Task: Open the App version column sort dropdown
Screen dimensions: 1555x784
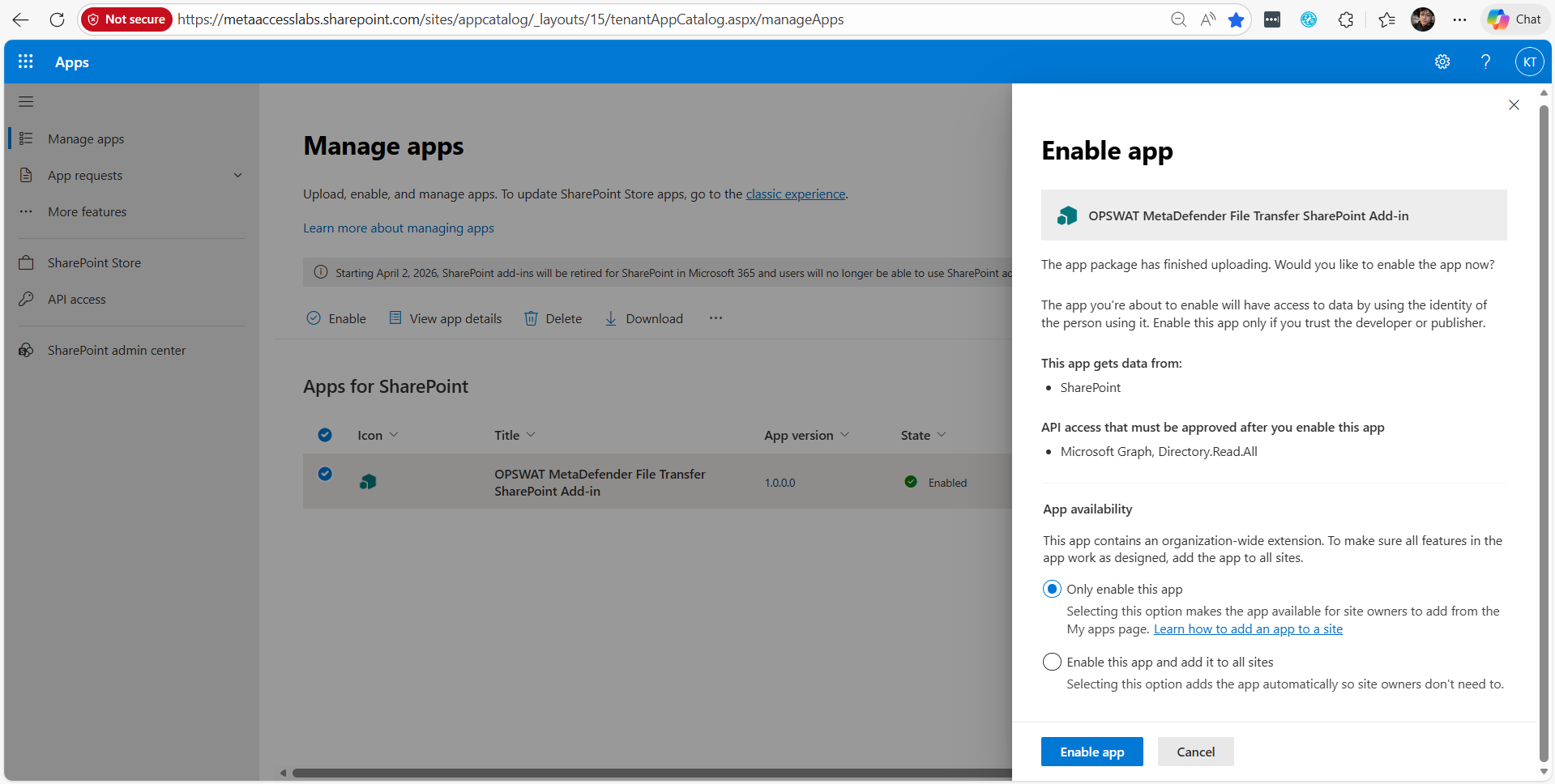Action: pyautogui.click(x=847, y=435)
